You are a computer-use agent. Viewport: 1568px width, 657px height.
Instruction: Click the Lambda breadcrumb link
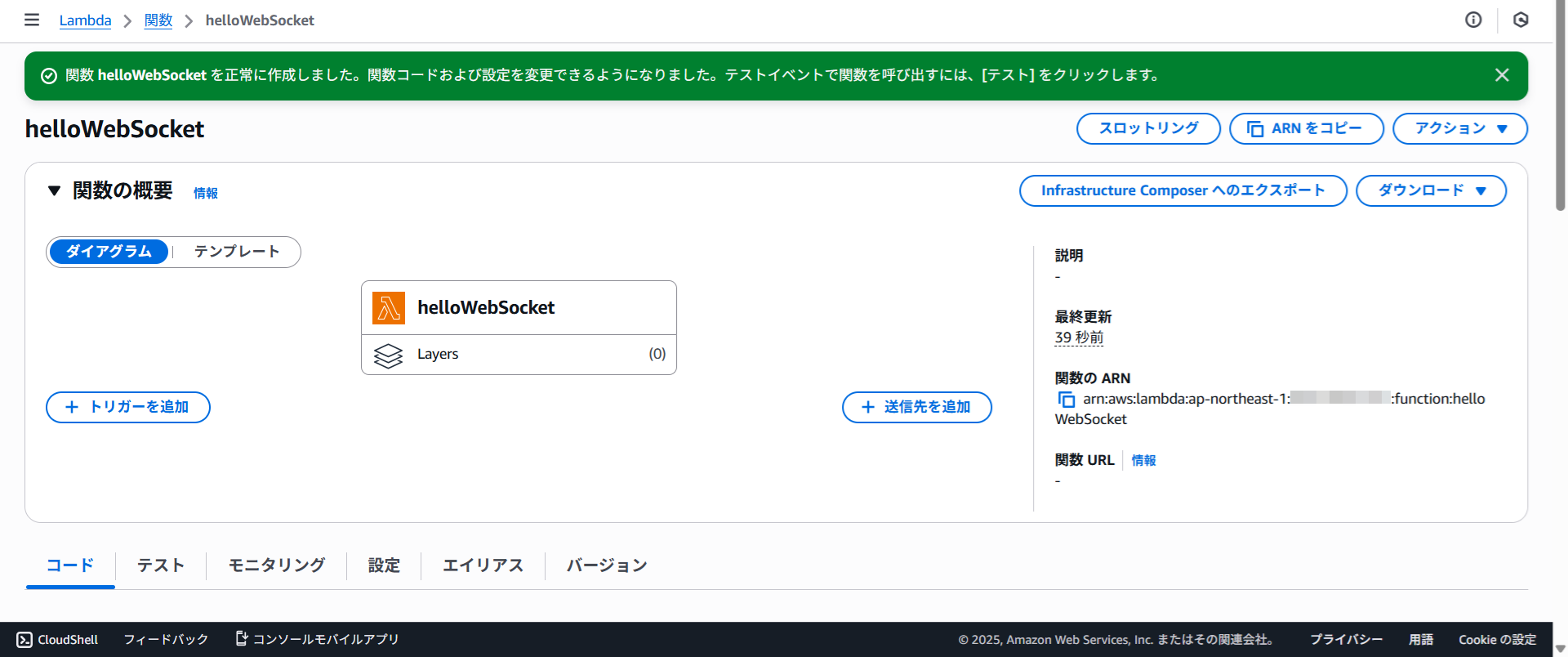(85, 20)
